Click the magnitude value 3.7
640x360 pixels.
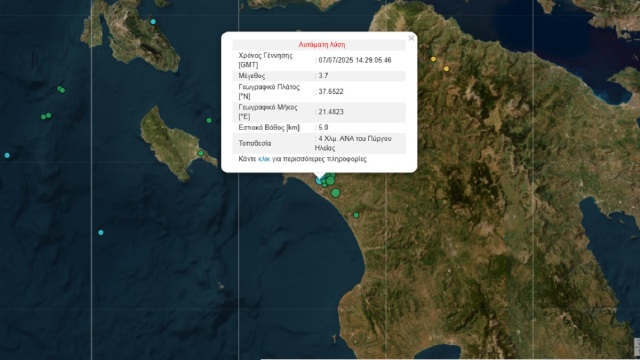324,76
